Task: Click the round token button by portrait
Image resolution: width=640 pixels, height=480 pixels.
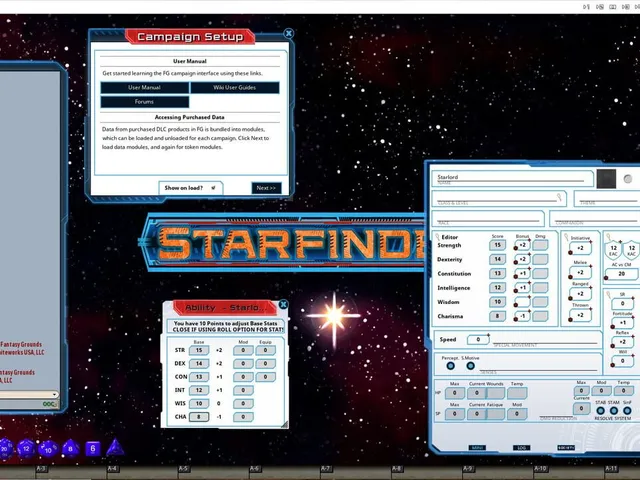Action: (628, 179)
